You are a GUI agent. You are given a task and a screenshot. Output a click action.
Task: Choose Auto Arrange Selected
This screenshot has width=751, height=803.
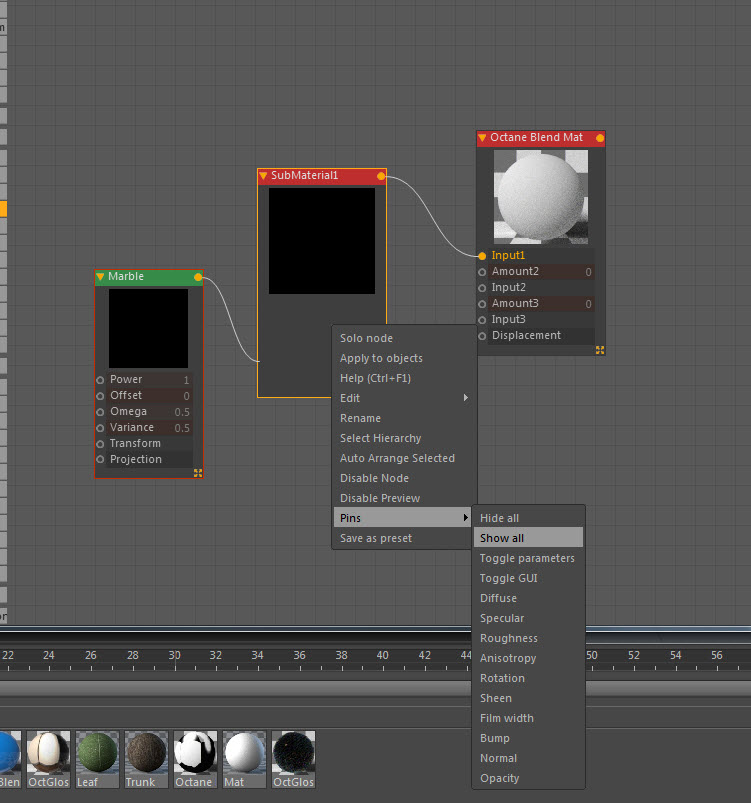point(402,458)
